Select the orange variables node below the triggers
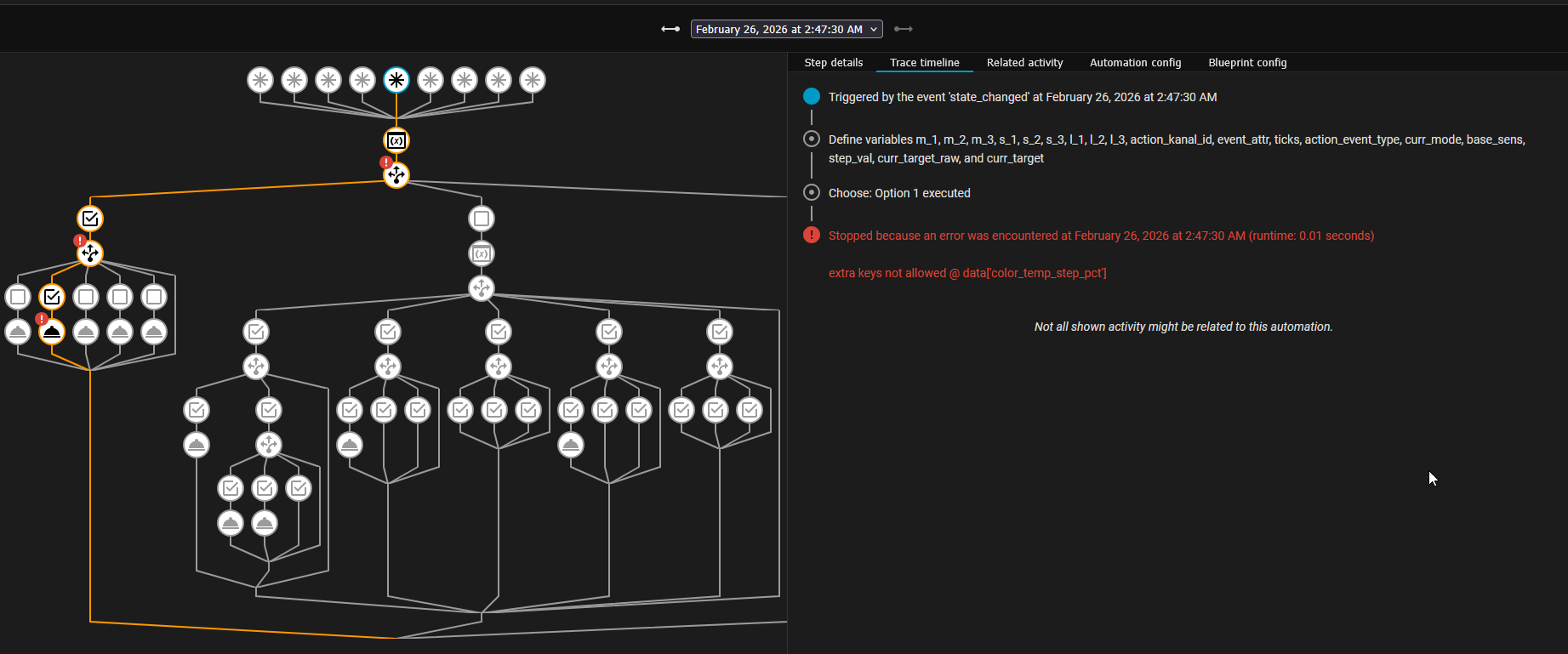This screenshot has width=1568, height=654. [396, 140]
